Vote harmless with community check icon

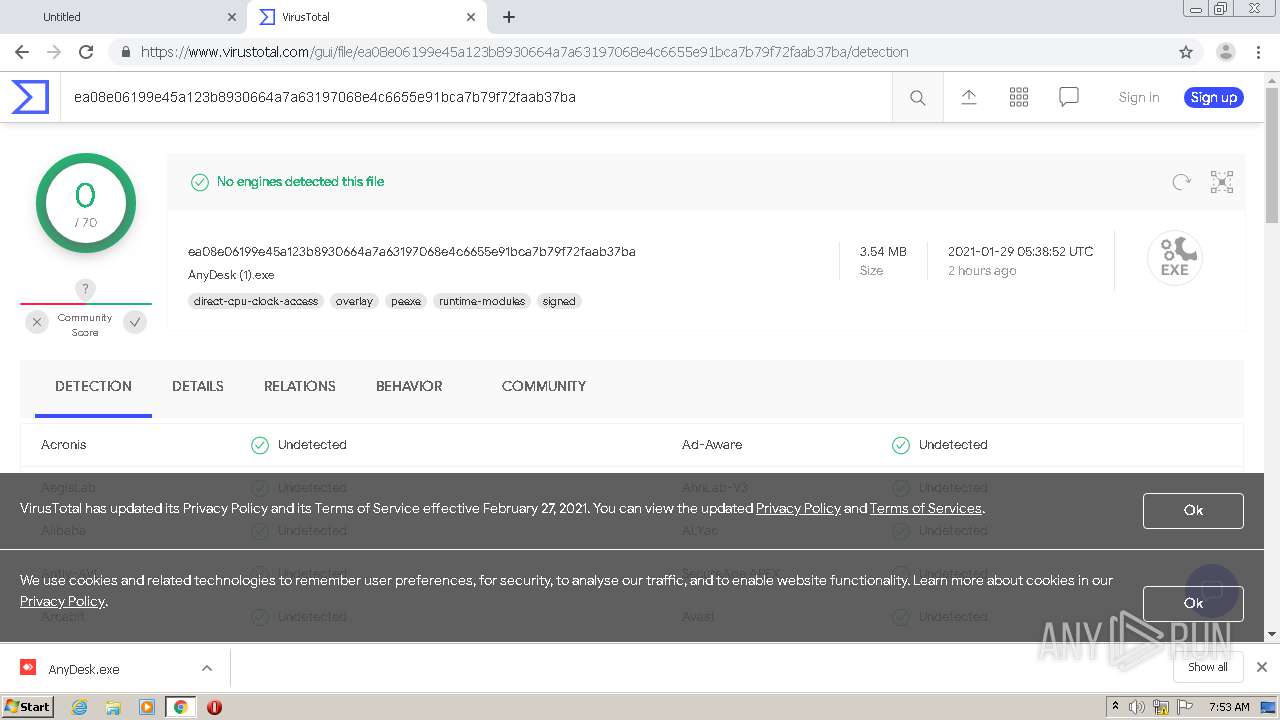coord(135,322)
